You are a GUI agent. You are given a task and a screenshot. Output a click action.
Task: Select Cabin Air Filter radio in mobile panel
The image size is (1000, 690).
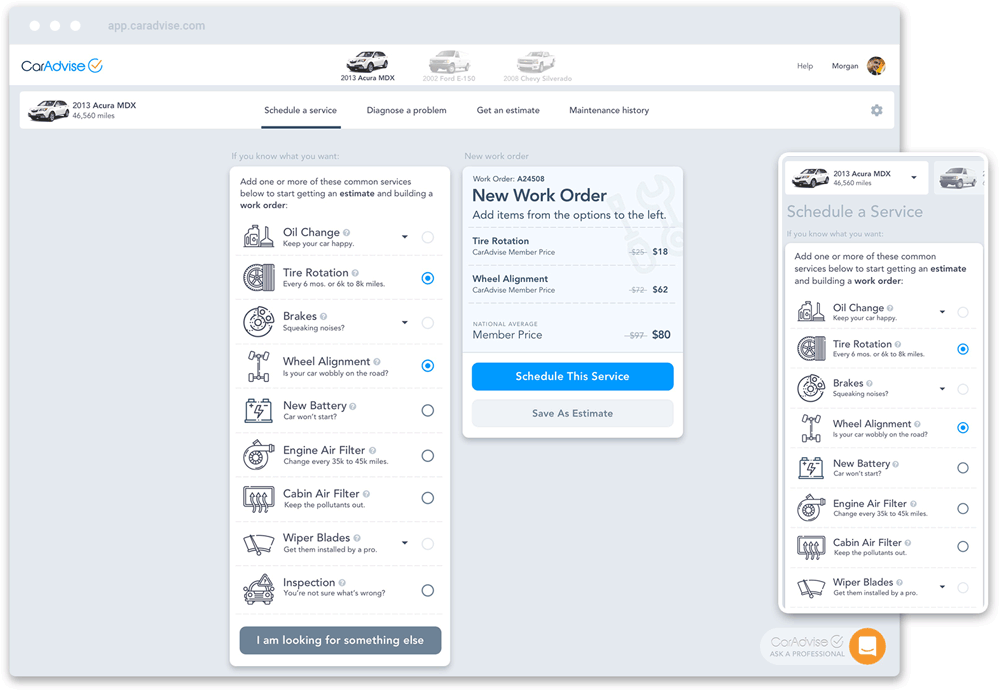pyautogui.click(x=963, y=547)
